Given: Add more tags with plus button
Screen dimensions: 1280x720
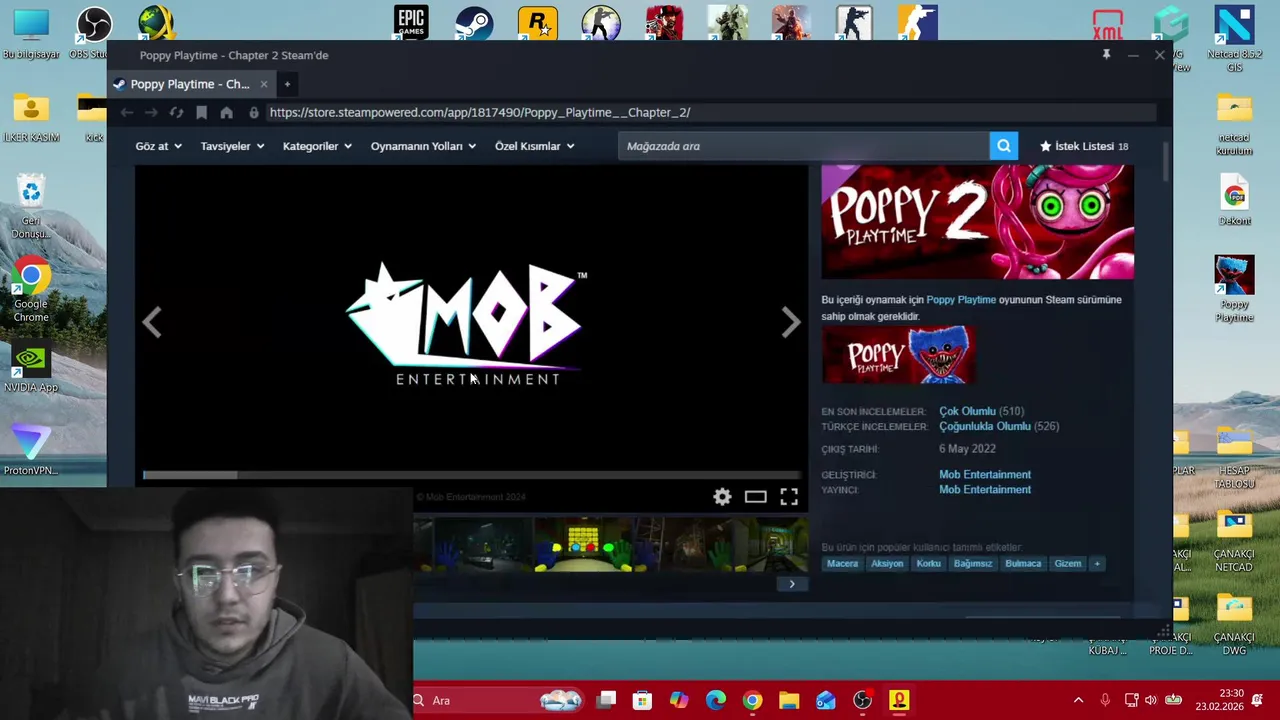Looking at the screenshot, I should pyautogui.click(x=1096, y=564).
